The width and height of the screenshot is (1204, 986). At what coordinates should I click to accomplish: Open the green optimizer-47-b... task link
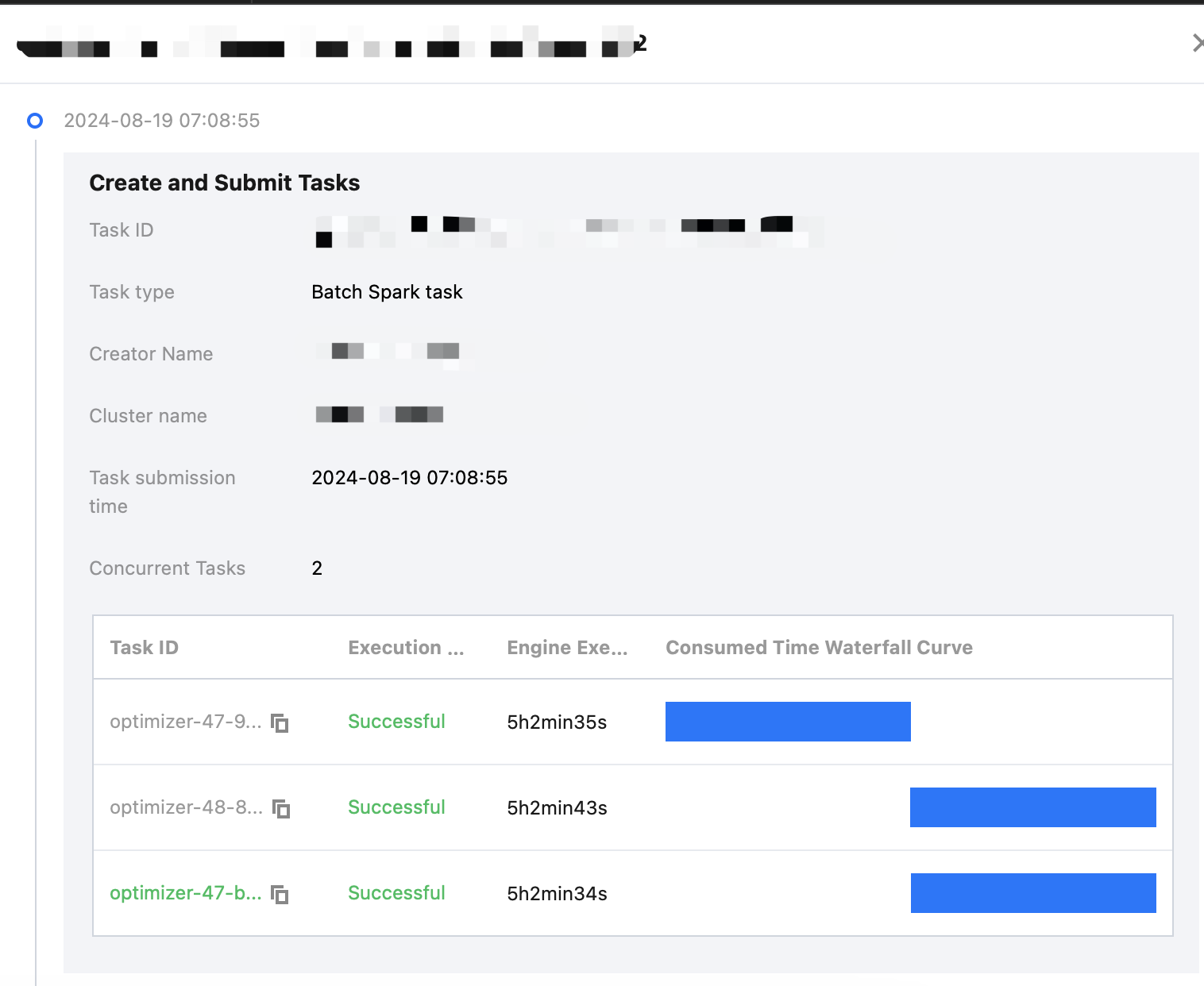coord(185,893)
